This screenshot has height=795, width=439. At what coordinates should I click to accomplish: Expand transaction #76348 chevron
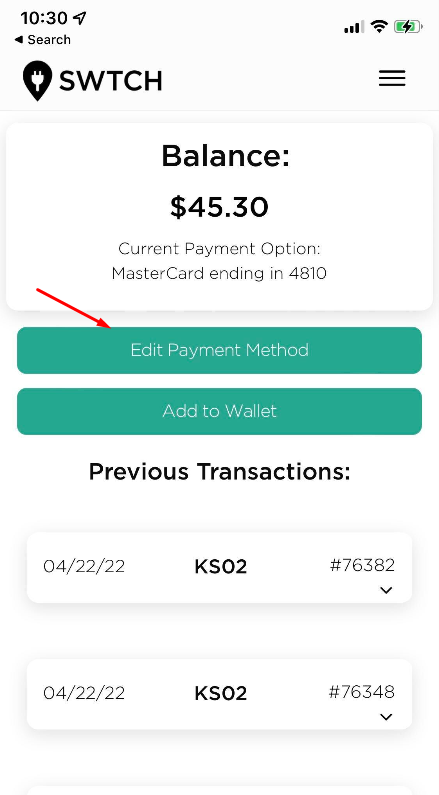(x=386, y=717)
